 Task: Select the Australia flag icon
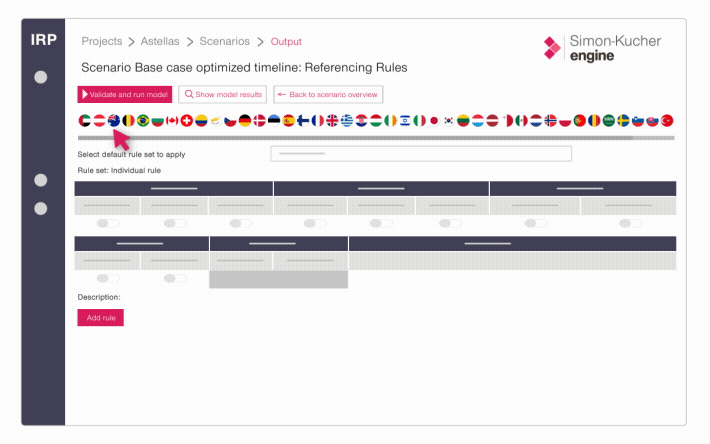click(x=114, y=121)
